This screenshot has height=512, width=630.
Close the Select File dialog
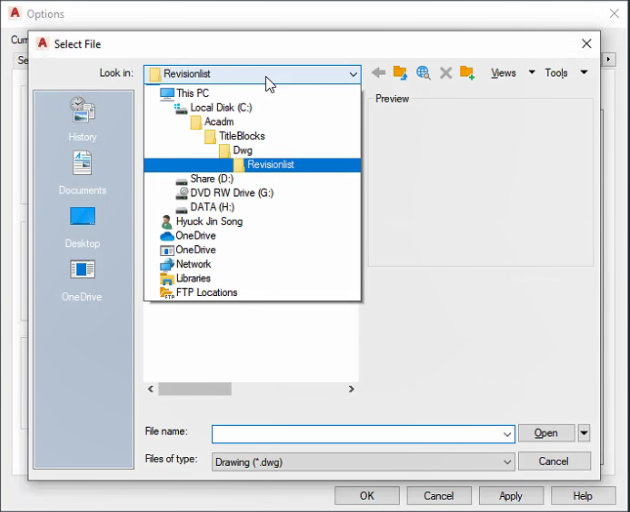tap(587, 43)
